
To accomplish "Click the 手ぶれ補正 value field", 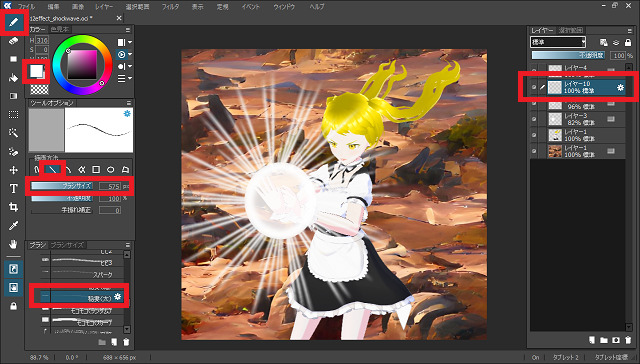I will [x=110, y=211].
